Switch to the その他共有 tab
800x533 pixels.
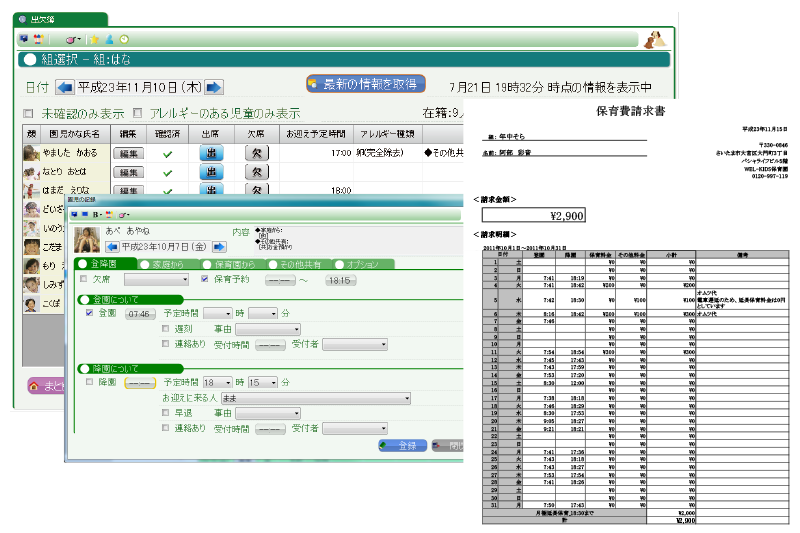[300, 264]
